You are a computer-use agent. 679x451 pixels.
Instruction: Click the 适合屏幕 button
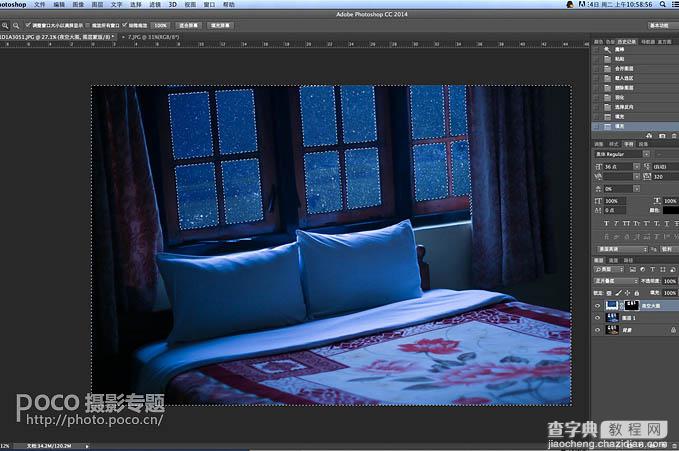[x=188, y=26]
